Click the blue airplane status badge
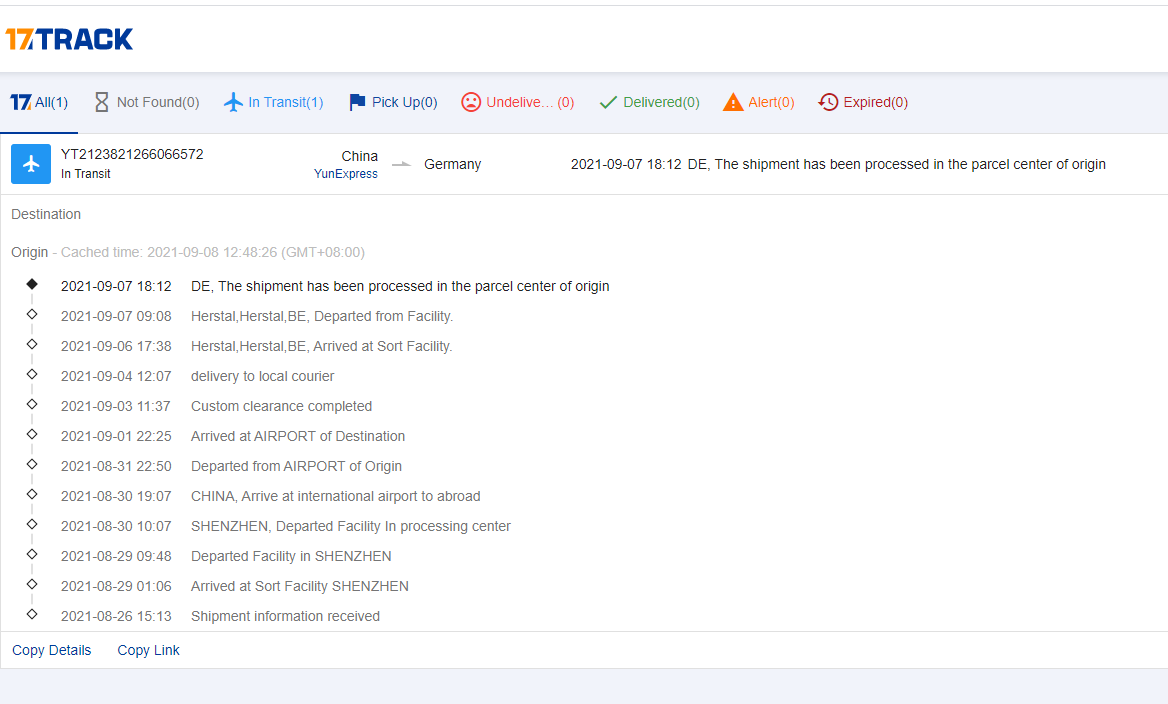 point(31,164)
